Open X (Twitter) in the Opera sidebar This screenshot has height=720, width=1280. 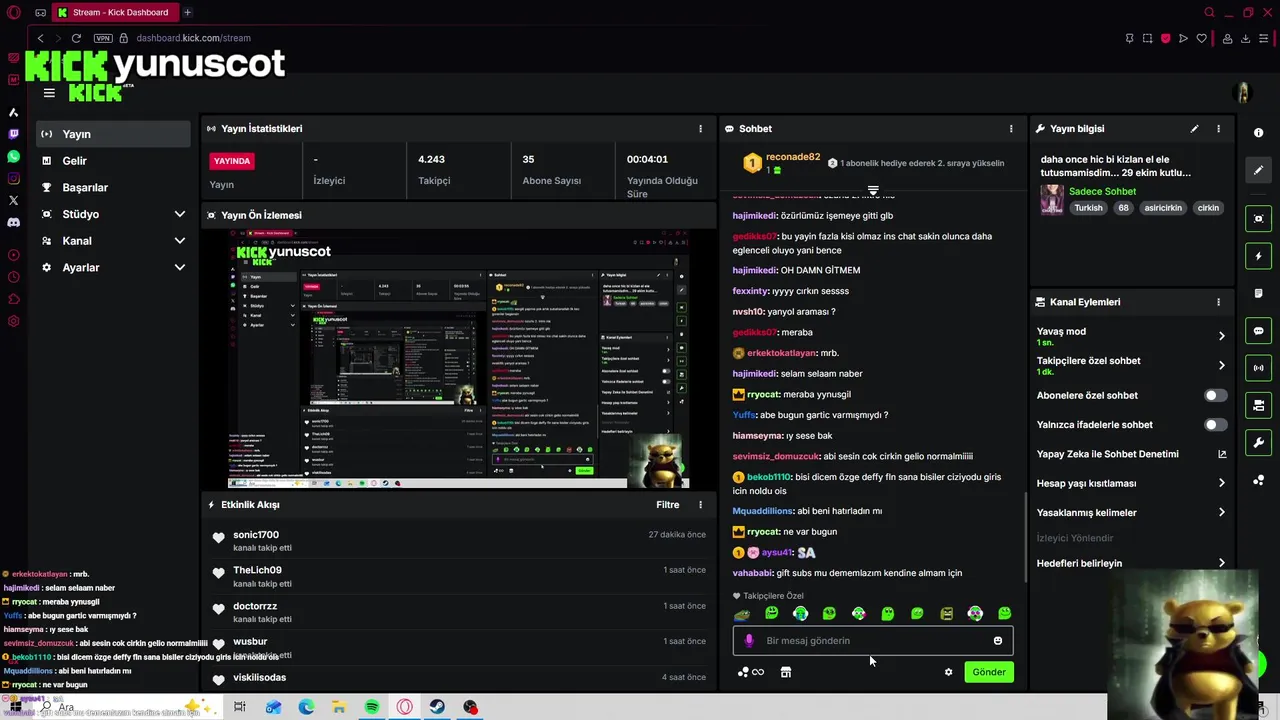pyautogui.click(x=14, y=201)
